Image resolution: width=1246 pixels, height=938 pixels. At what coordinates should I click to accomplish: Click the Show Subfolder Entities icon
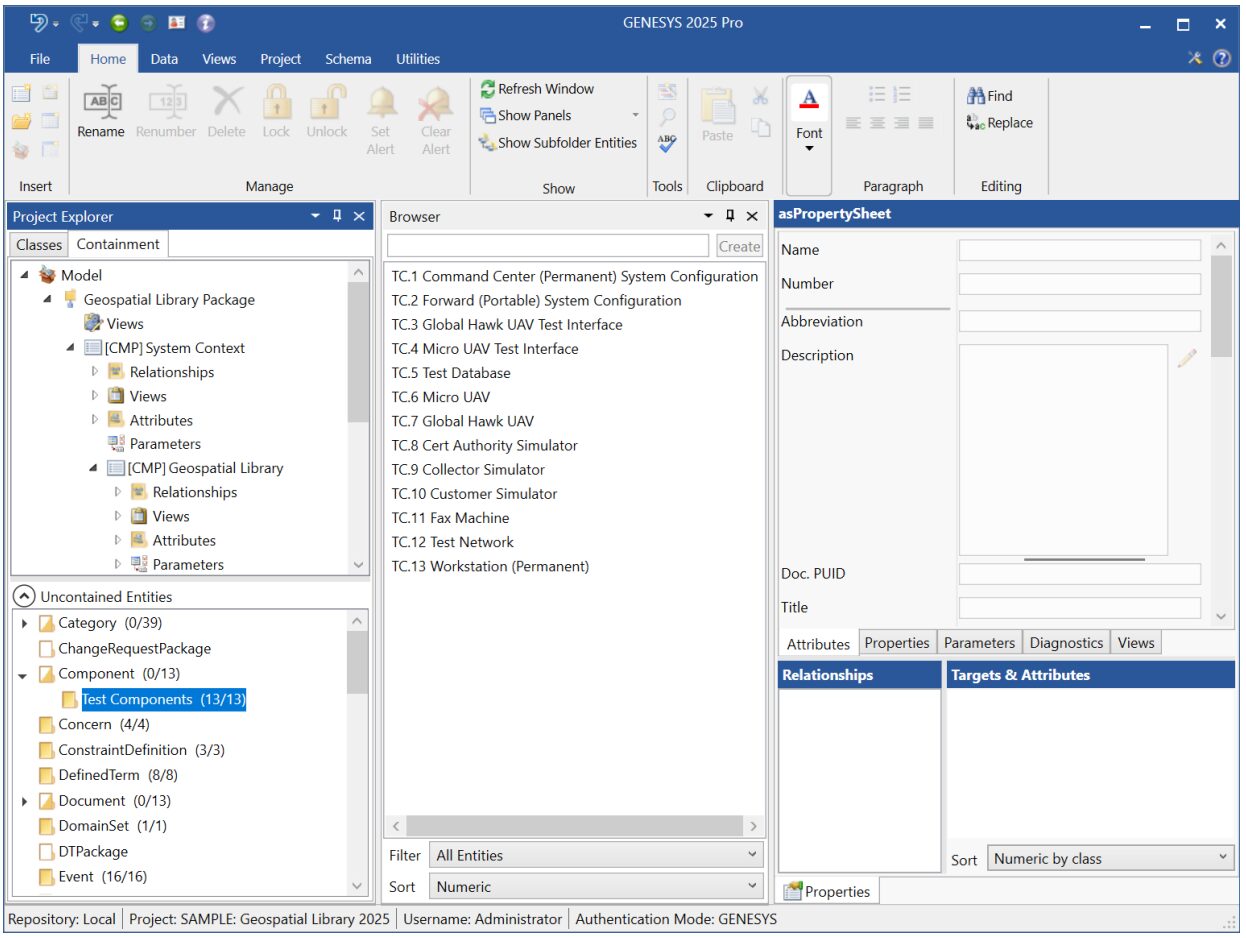click(x=488, y=143)
